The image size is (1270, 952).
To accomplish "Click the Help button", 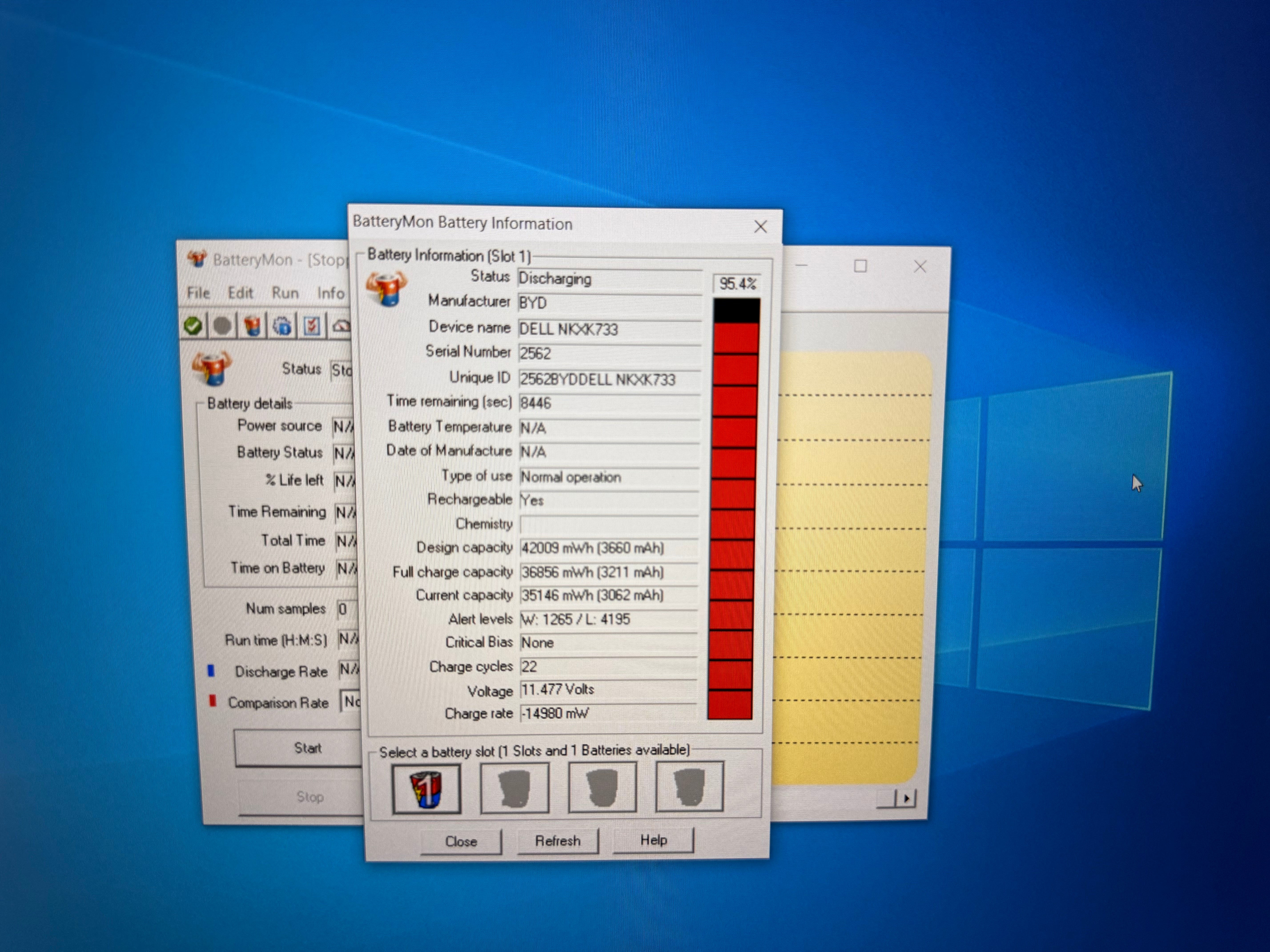I will (x=653, y=840).
